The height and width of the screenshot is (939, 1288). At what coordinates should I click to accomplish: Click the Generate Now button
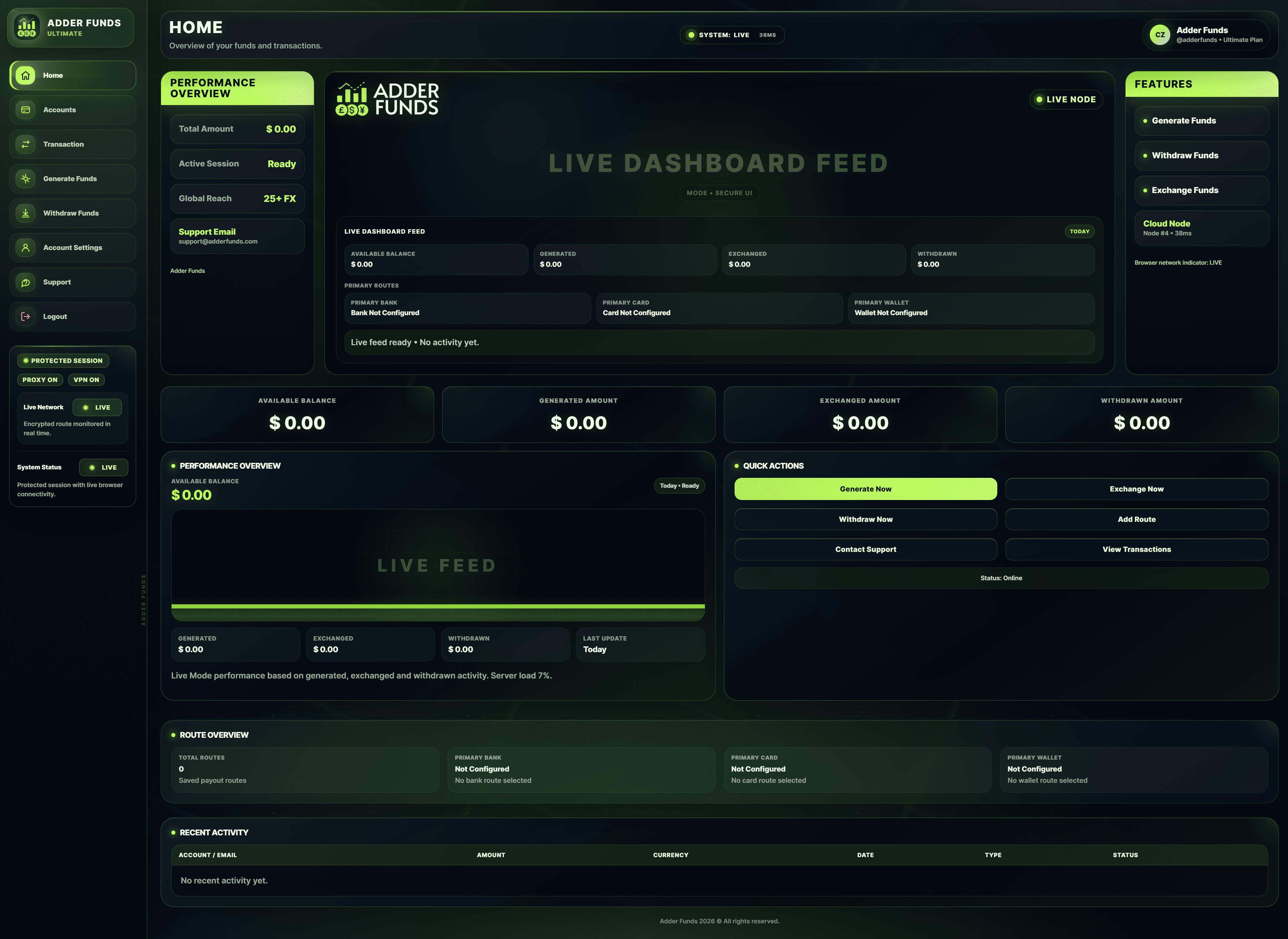pyautogui.click(x=866, y=489)
